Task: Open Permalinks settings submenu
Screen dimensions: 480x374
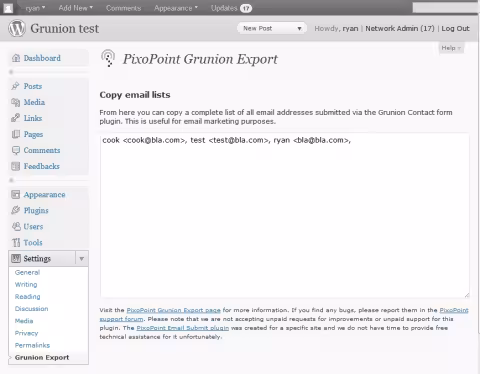Action: click(32, 345)
